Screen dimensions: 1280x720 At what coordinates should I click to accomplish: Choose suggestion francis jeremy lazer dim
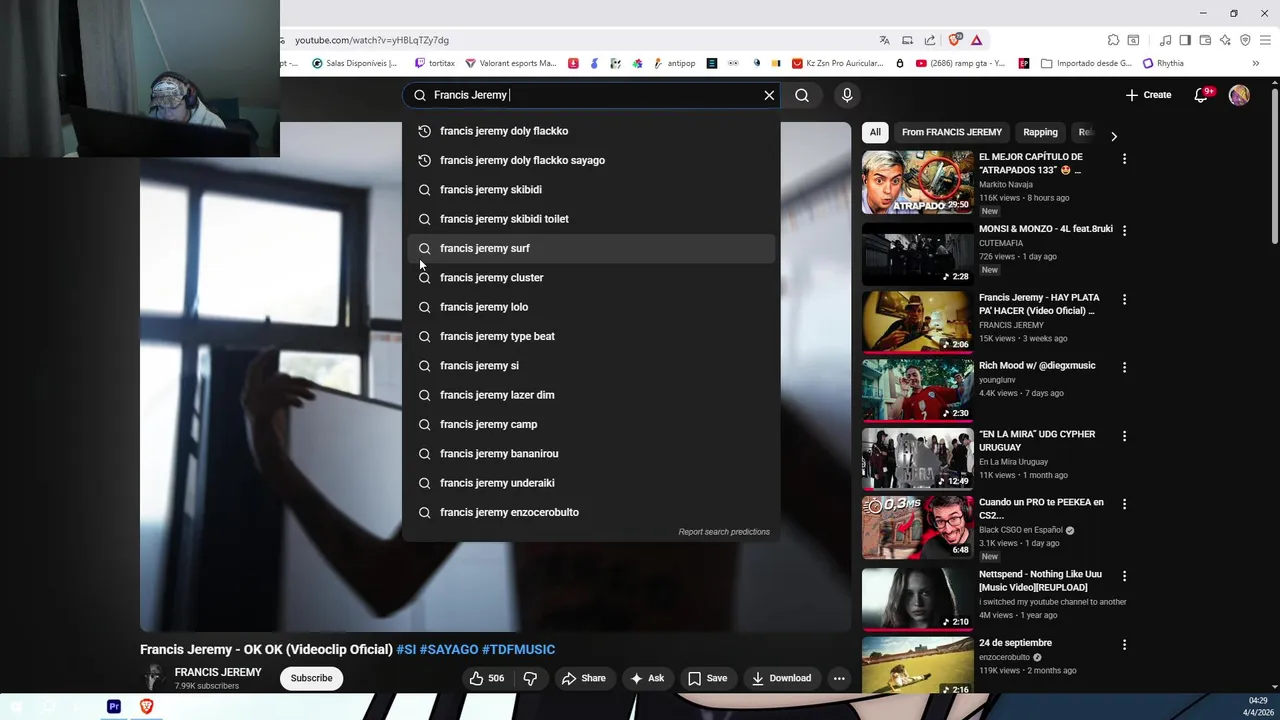click(591, 395)
